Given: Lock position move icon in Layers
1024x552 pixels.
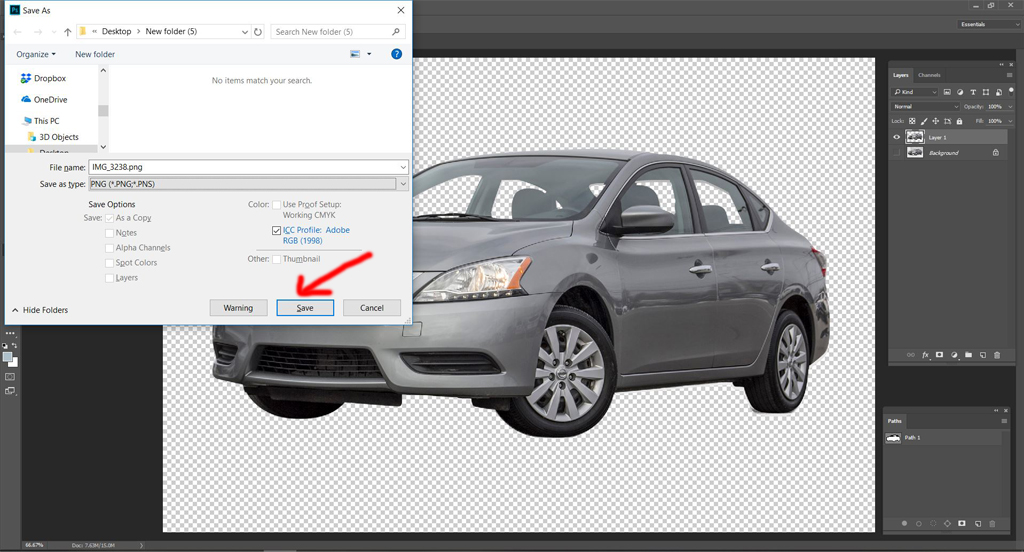Looking at the screenshot, I should point(935,121).
